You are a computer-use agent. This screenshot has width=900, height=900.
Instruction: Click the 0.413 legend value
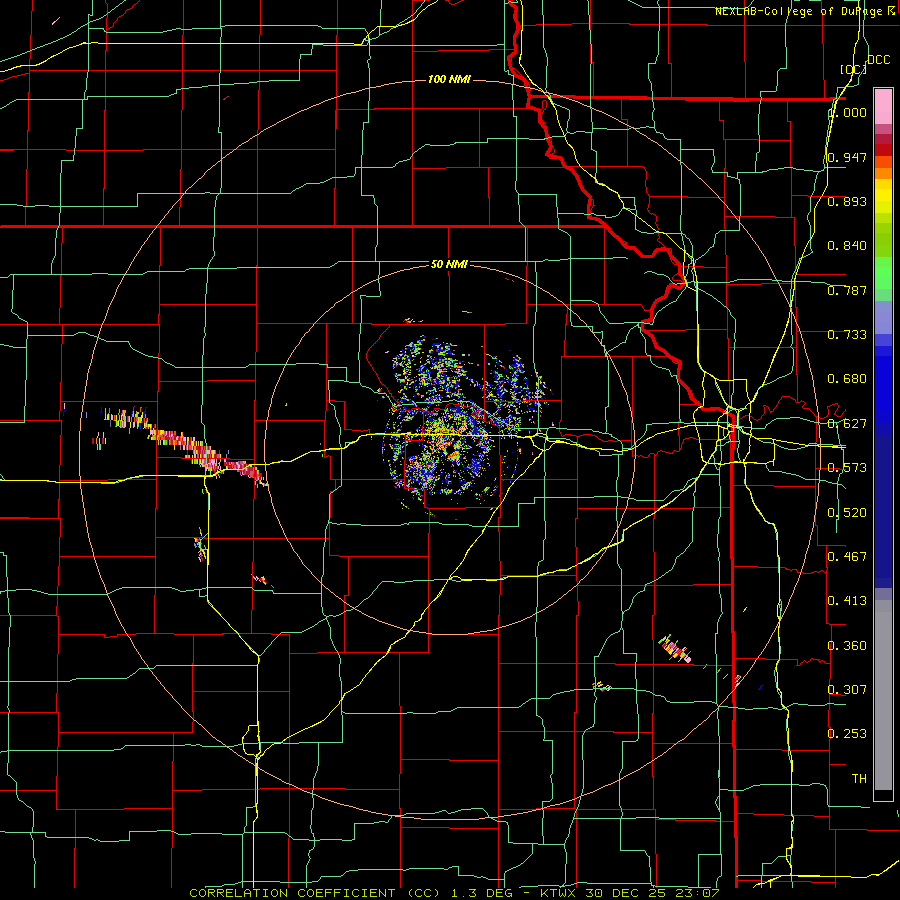point(847,601)
